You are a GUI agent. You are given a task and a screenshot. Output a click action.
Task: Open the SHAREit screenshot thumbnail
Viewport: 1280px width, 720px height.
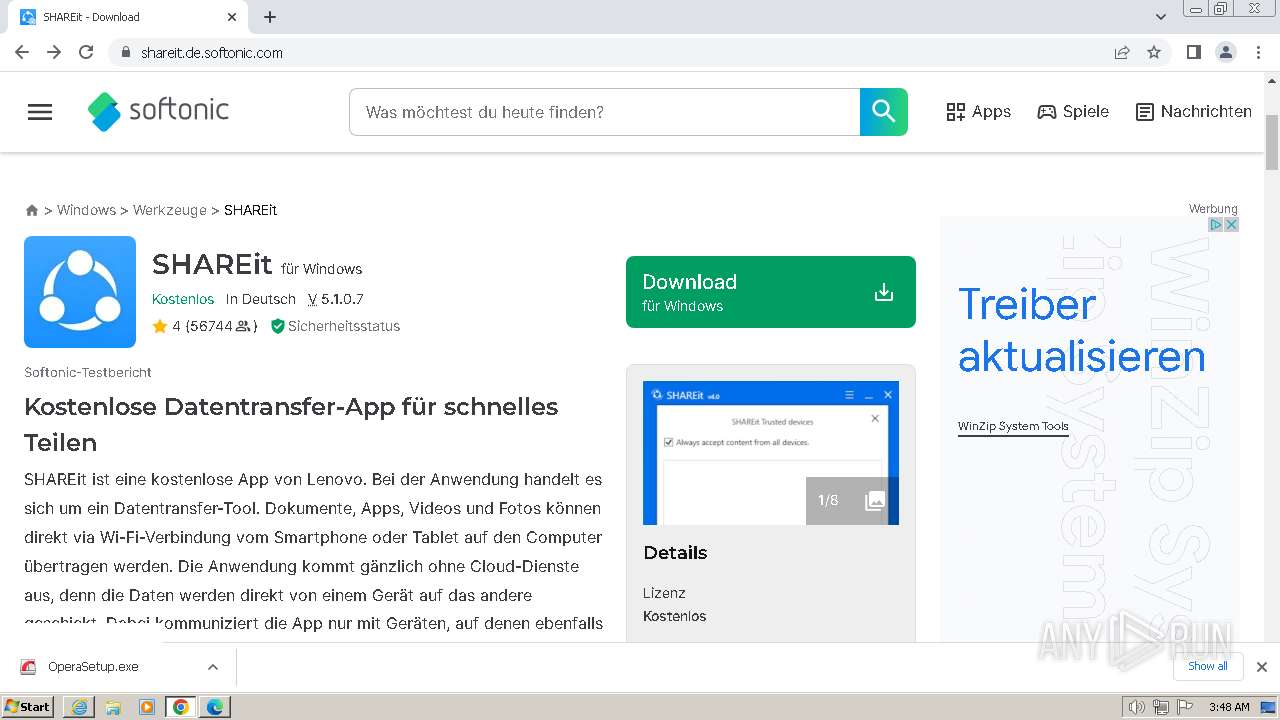[771, 453]
